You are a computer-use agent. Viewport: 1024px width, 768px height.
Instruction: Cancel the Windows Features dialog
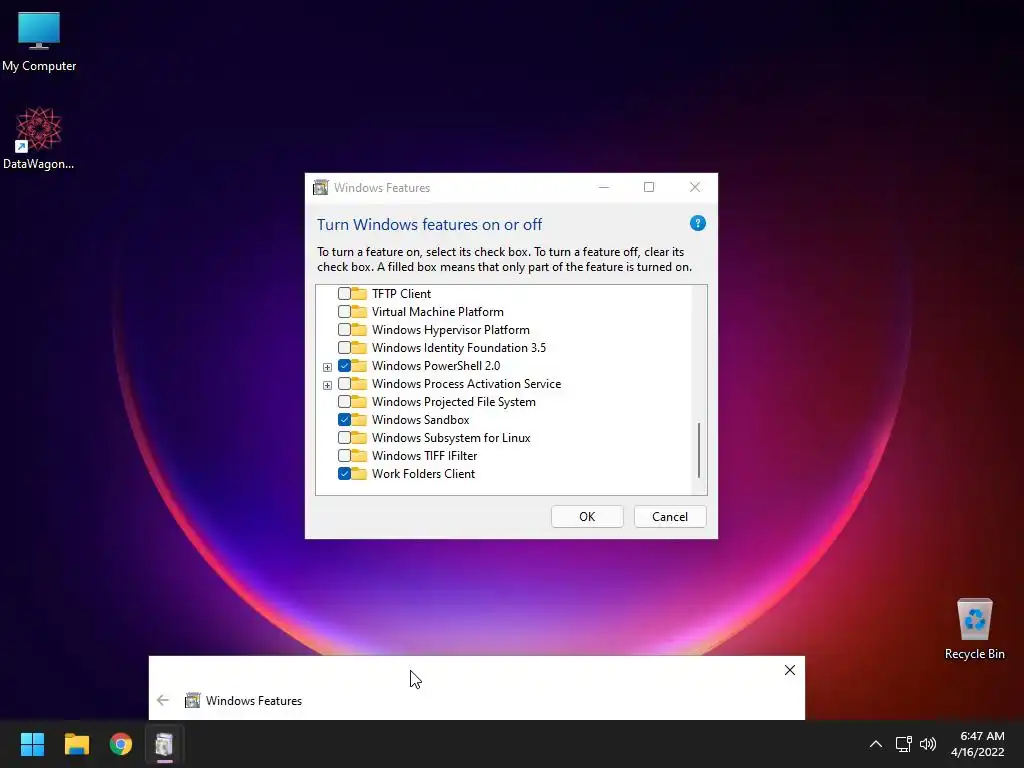point(670,517)
